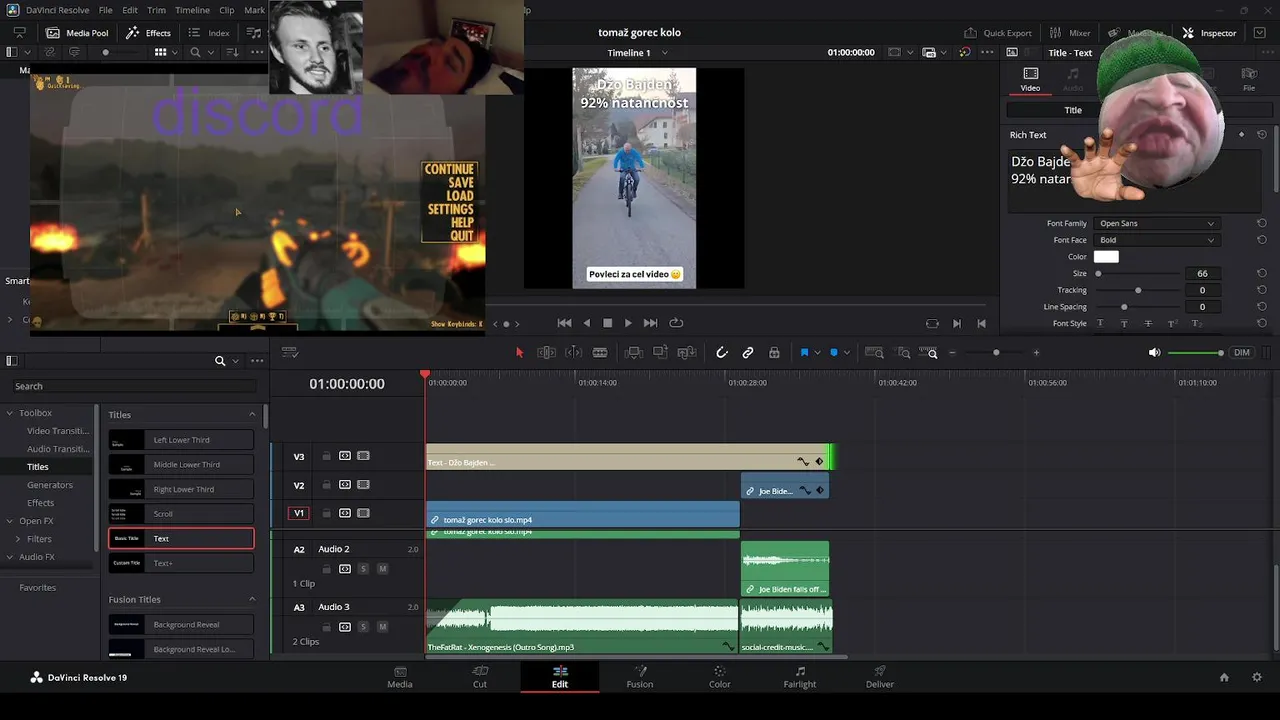The width and height of the screenshot is (1280, 720).
Task: Toggle linked selection chain icon
Action: [x=748, y=353]
